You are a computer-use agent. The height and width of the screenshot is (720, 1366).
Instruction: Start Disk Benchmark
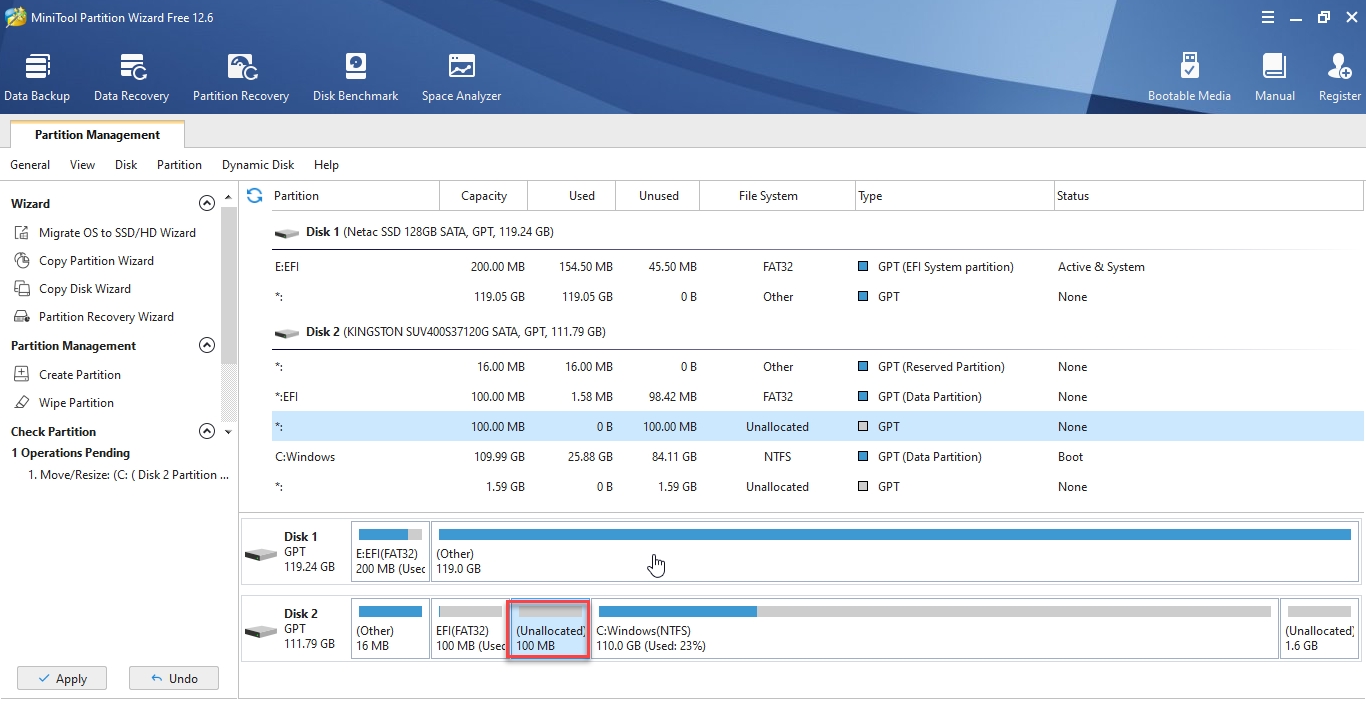pyautogui.click(x=356, y=78)
